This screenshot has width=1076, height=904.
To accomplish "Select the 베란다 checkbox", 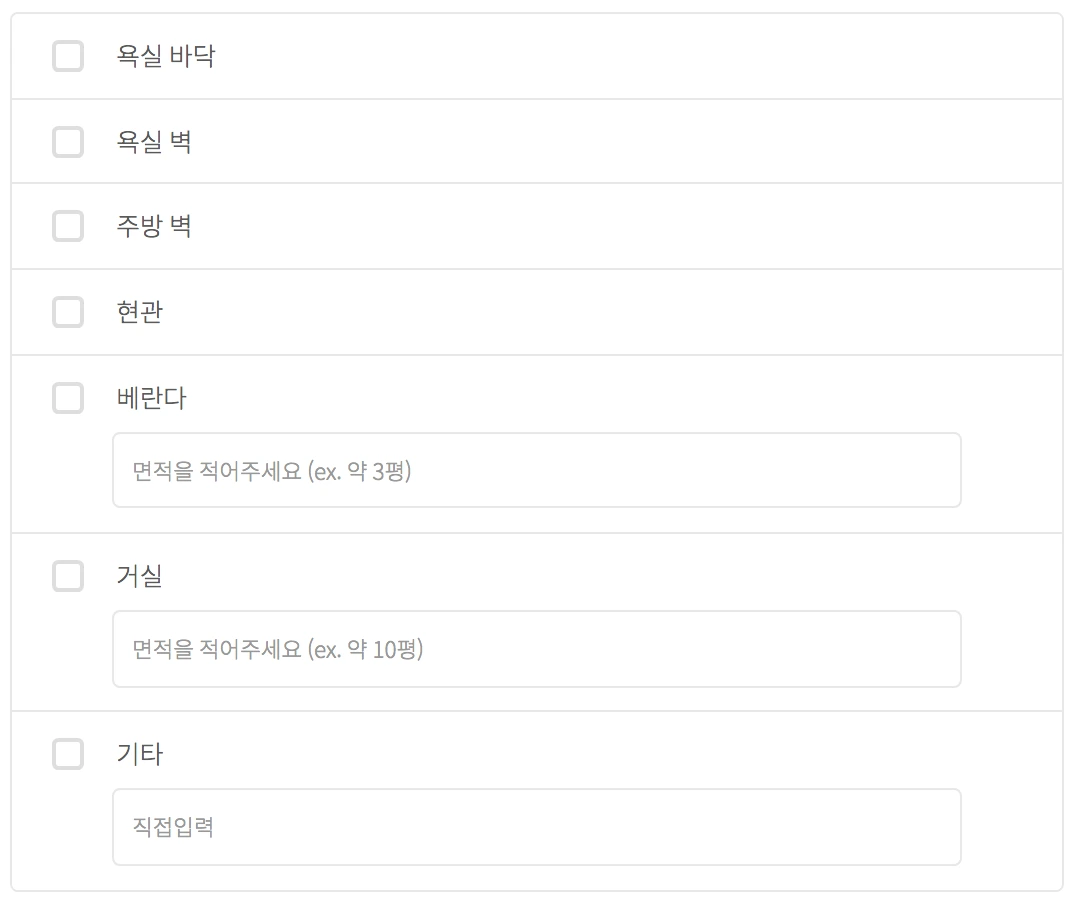I will (x=67, y=398).
